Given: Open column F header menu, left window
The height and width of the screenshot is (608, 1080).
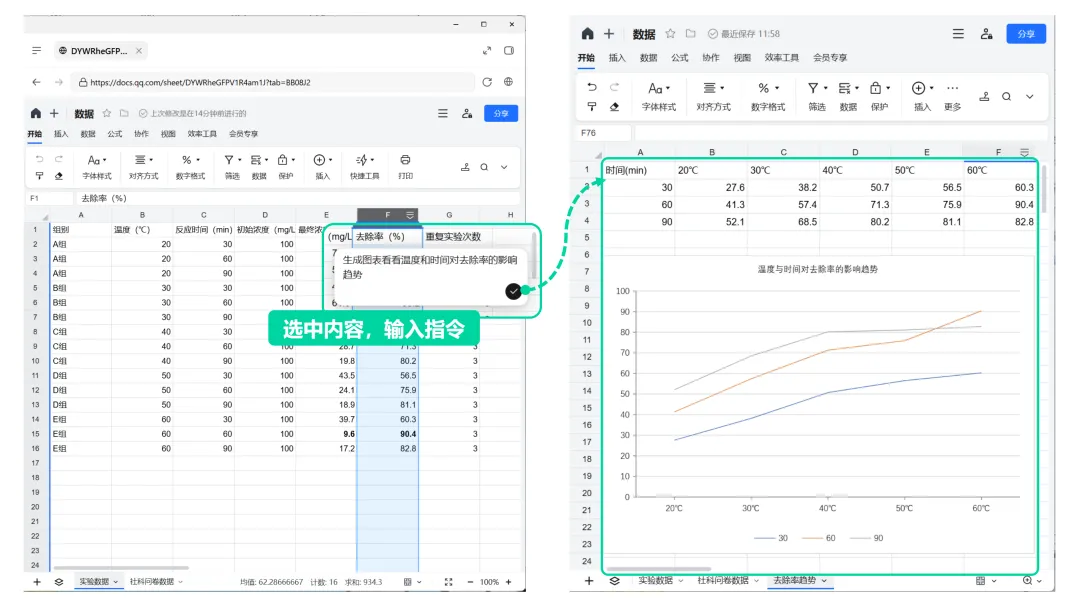Looking at the screenshot, I should [x=410, y=215].
